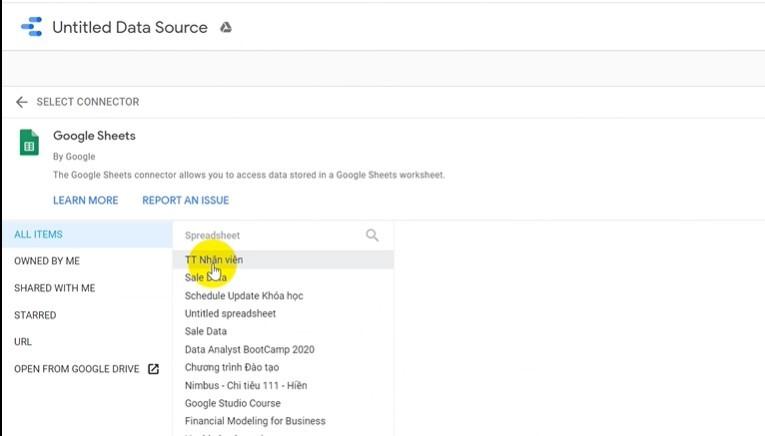Click the Data Studio logo icon
The height and width of the screenshot is (436, 765).
click(31, 27)
